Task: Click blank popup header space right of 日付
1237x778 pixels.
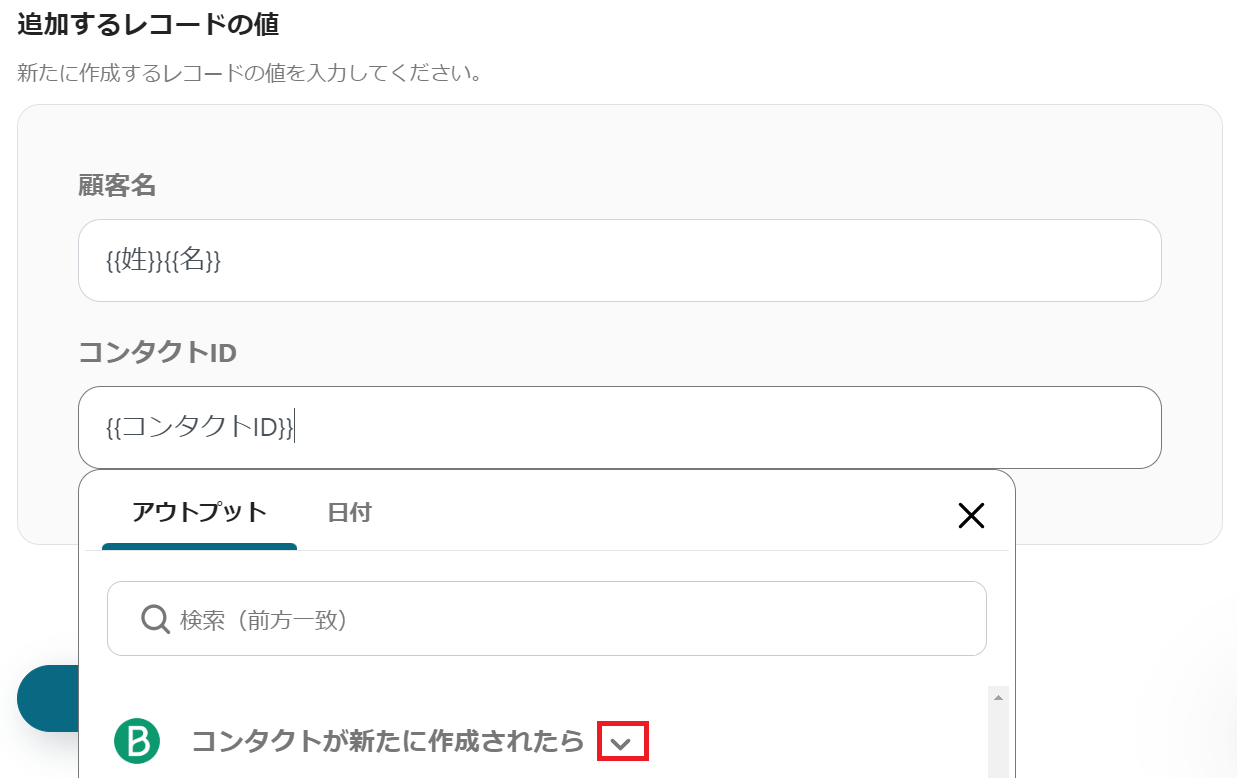Action: tap(650, 513)
